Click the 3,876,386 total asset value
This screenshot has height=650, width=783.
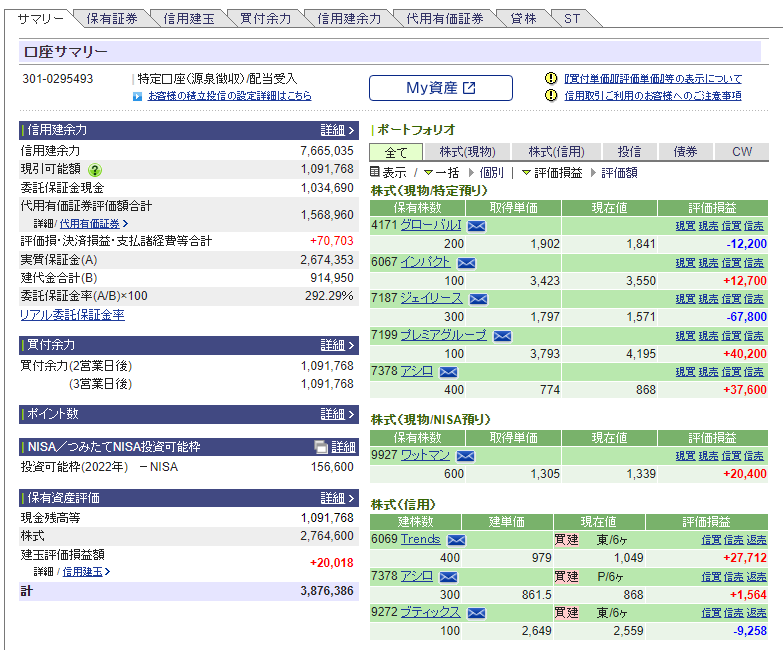point(327,591)
